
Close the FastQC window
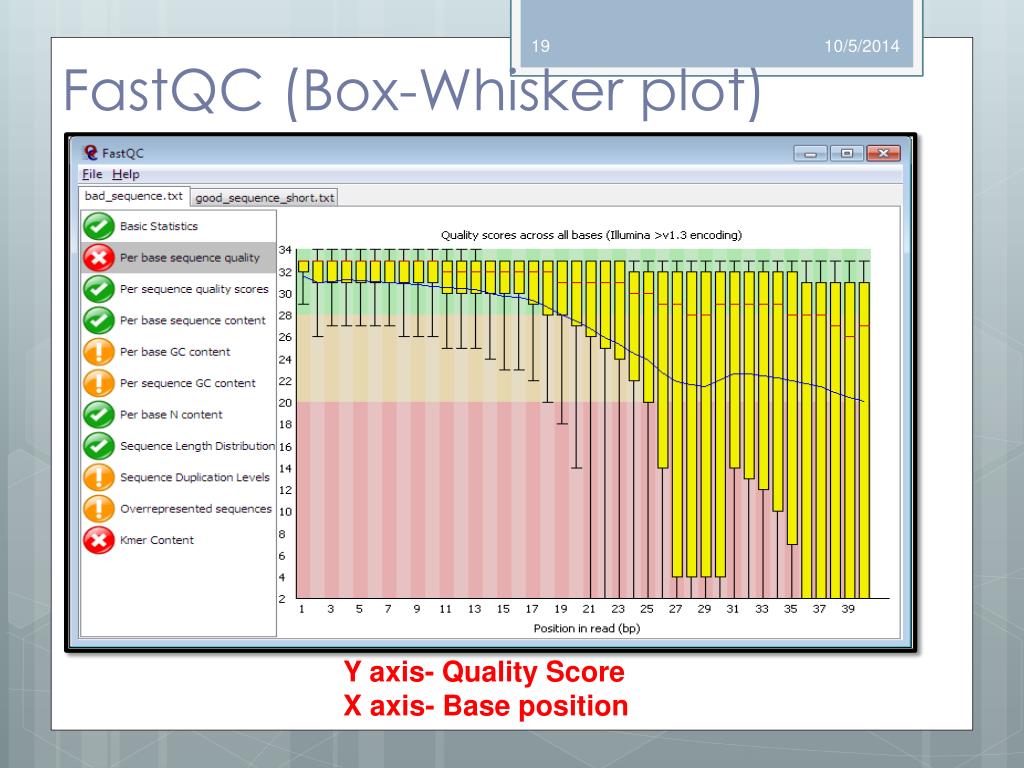point(884,153)
